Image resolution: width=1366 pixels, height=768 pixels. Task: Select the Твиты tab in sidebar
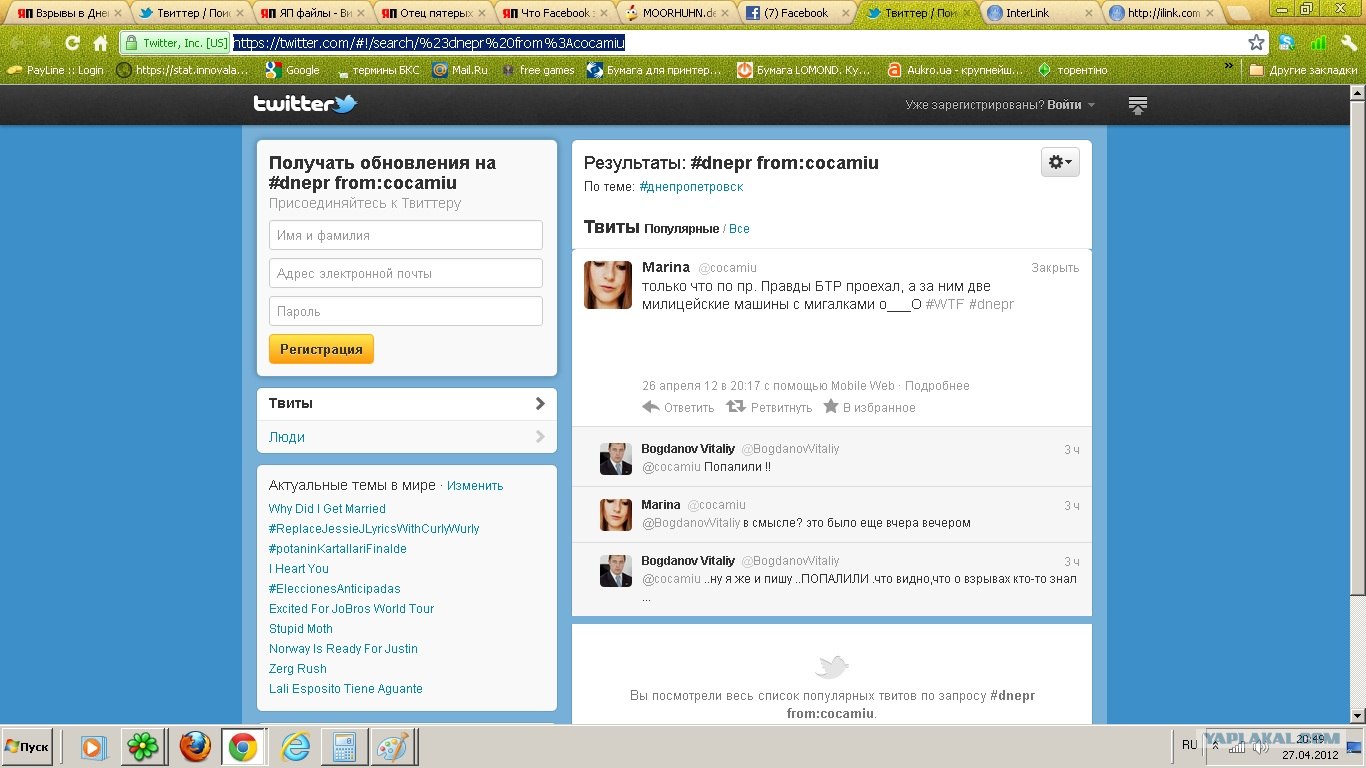tap(407, 404)
